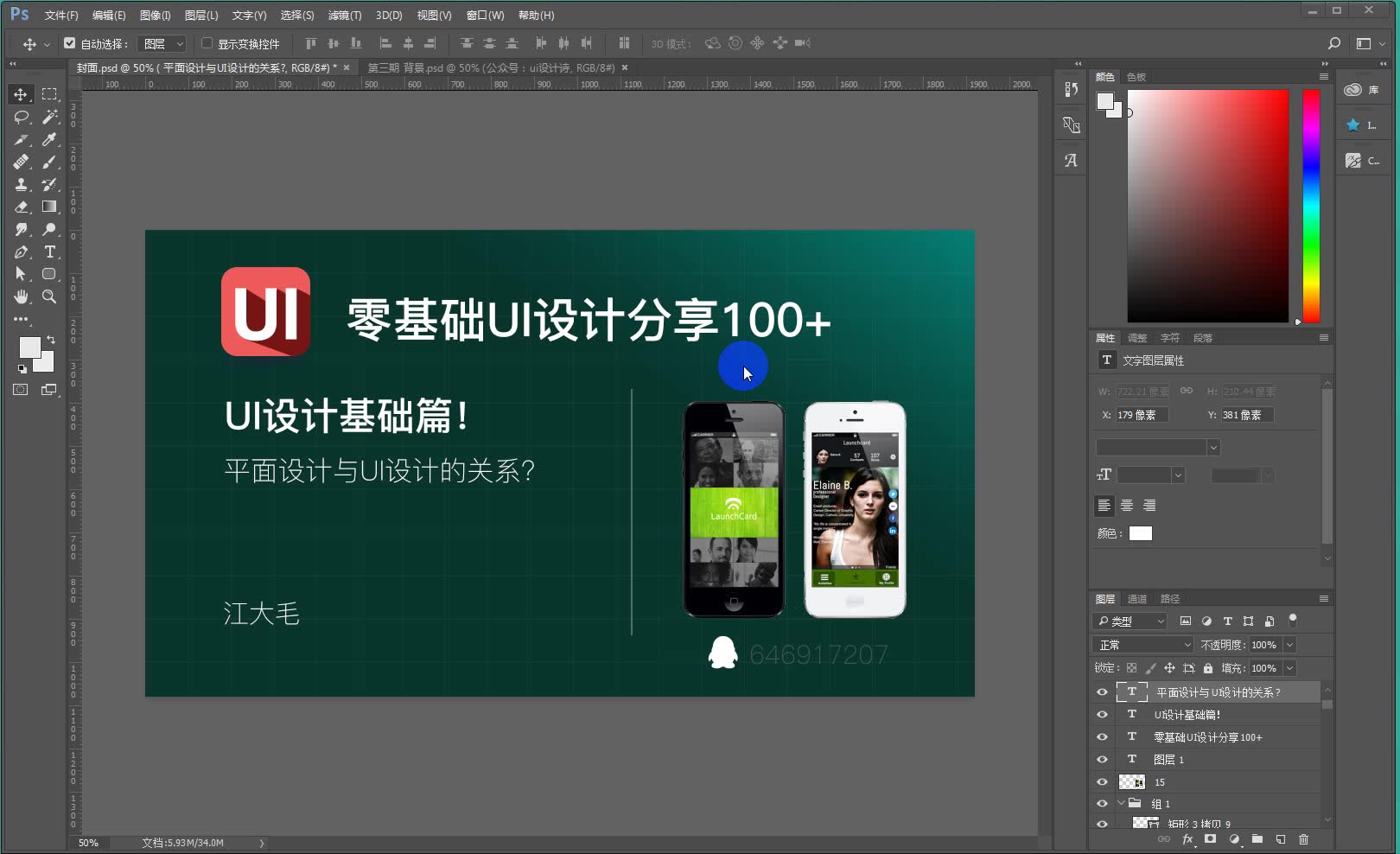
Task: Open the 类型 layer filter dropdown
Action: pos(1130,621)
